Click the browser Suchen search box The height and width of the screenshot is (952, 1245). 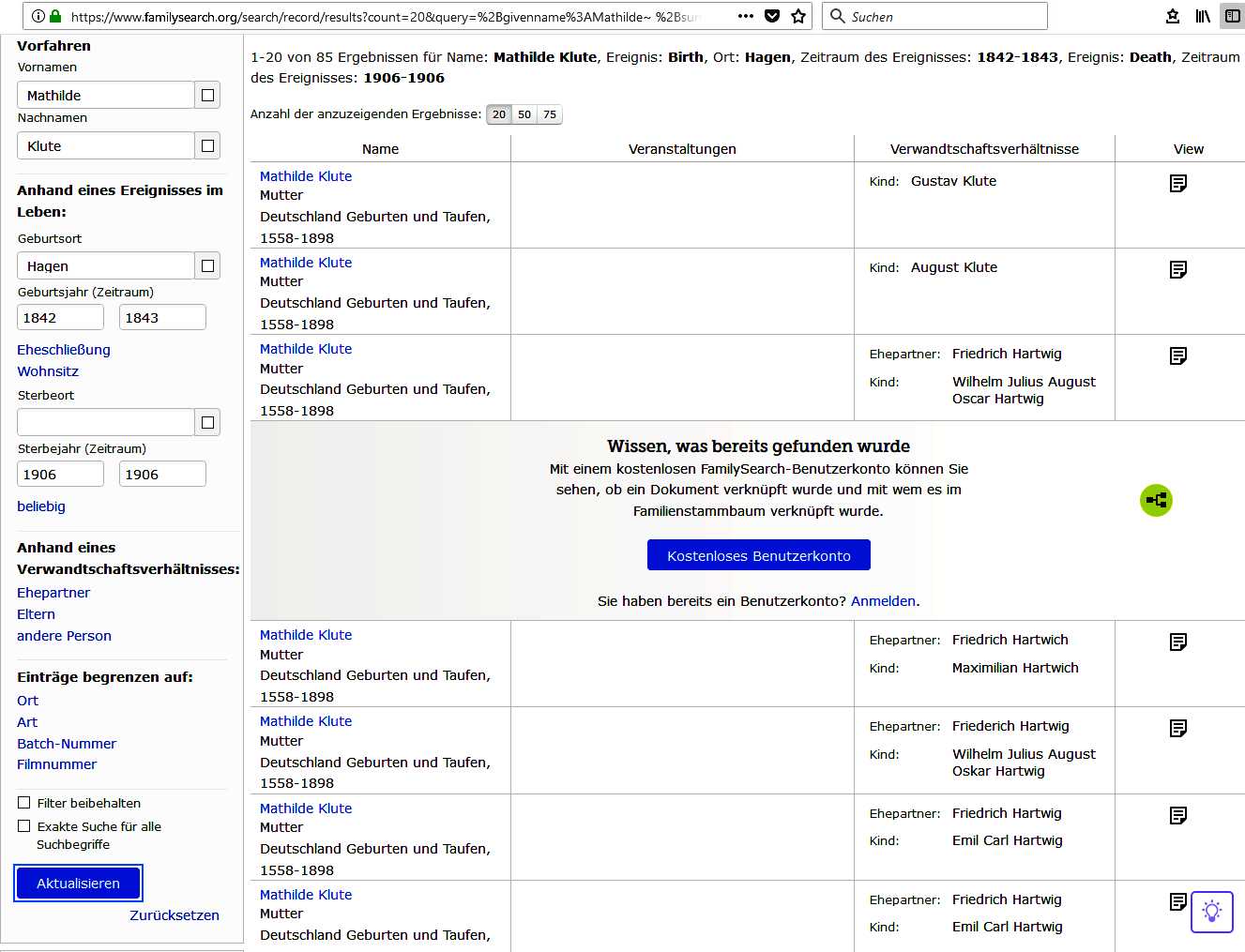pos(934,16)
